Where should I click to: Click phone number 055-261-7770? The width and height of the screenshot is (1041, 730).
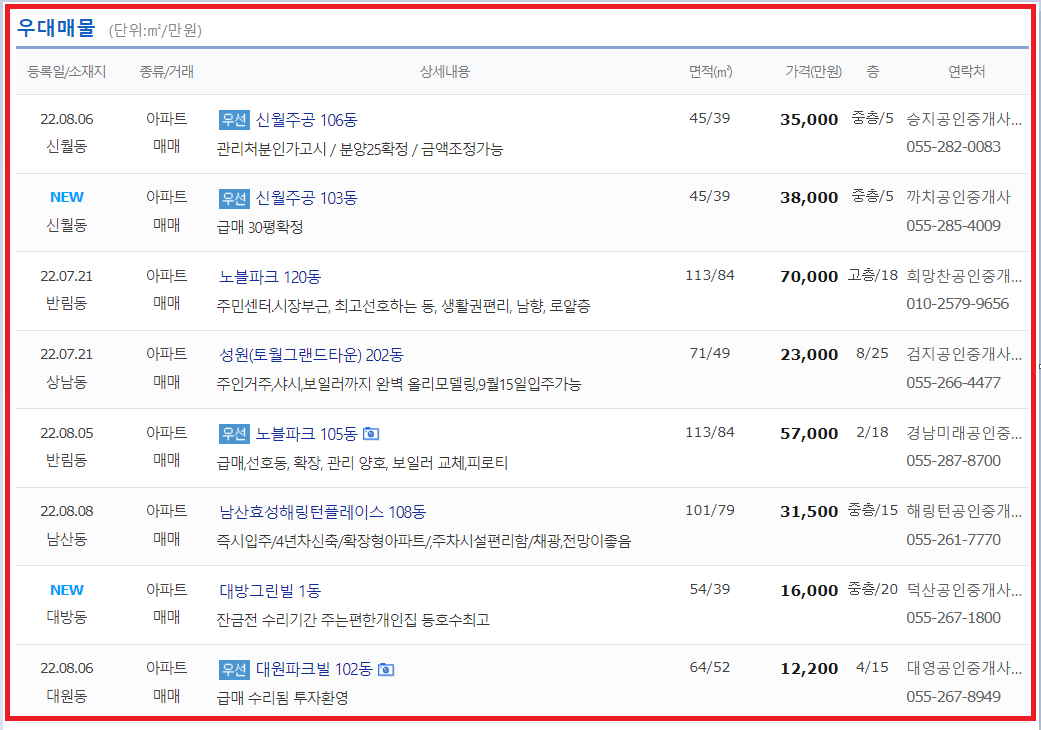[x=953, y=540]
